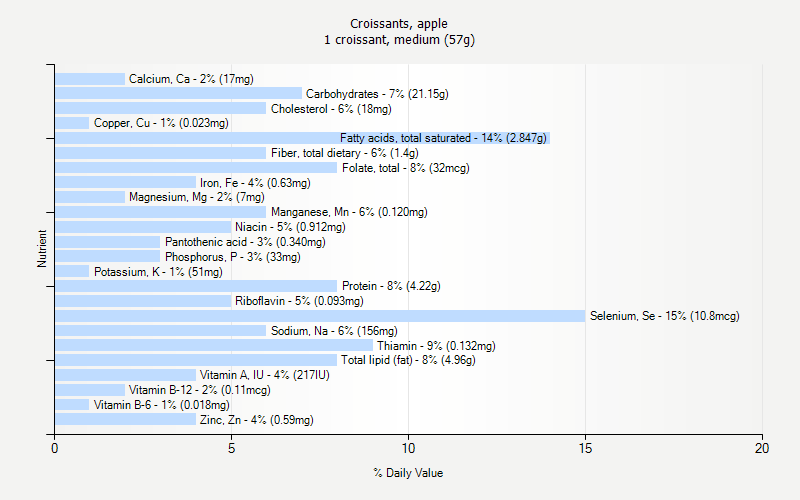Click the 'Niacin - 5% (0.912mg)' label

290,227
